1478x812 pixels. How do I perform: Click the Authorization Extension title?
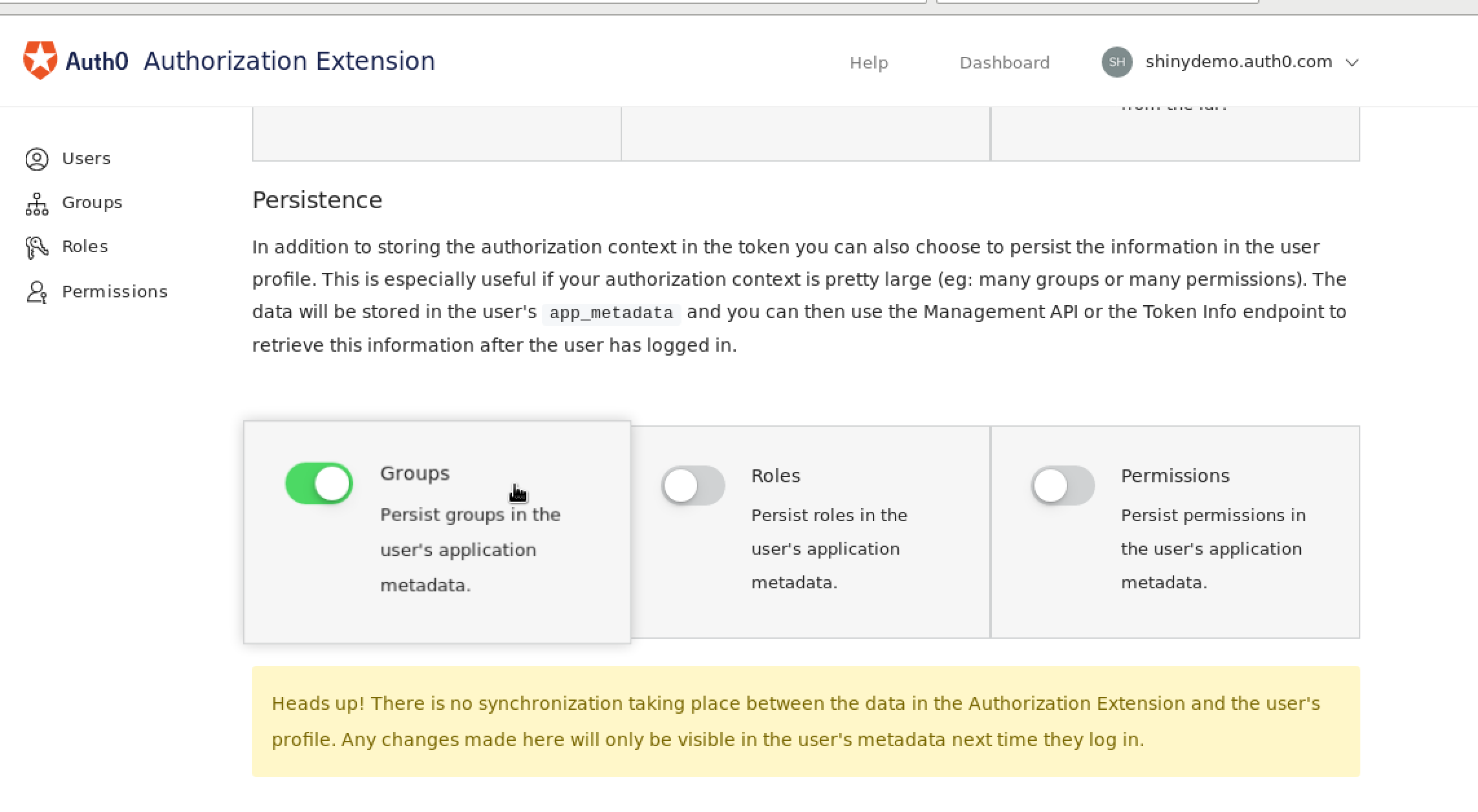tap(289, 61)
